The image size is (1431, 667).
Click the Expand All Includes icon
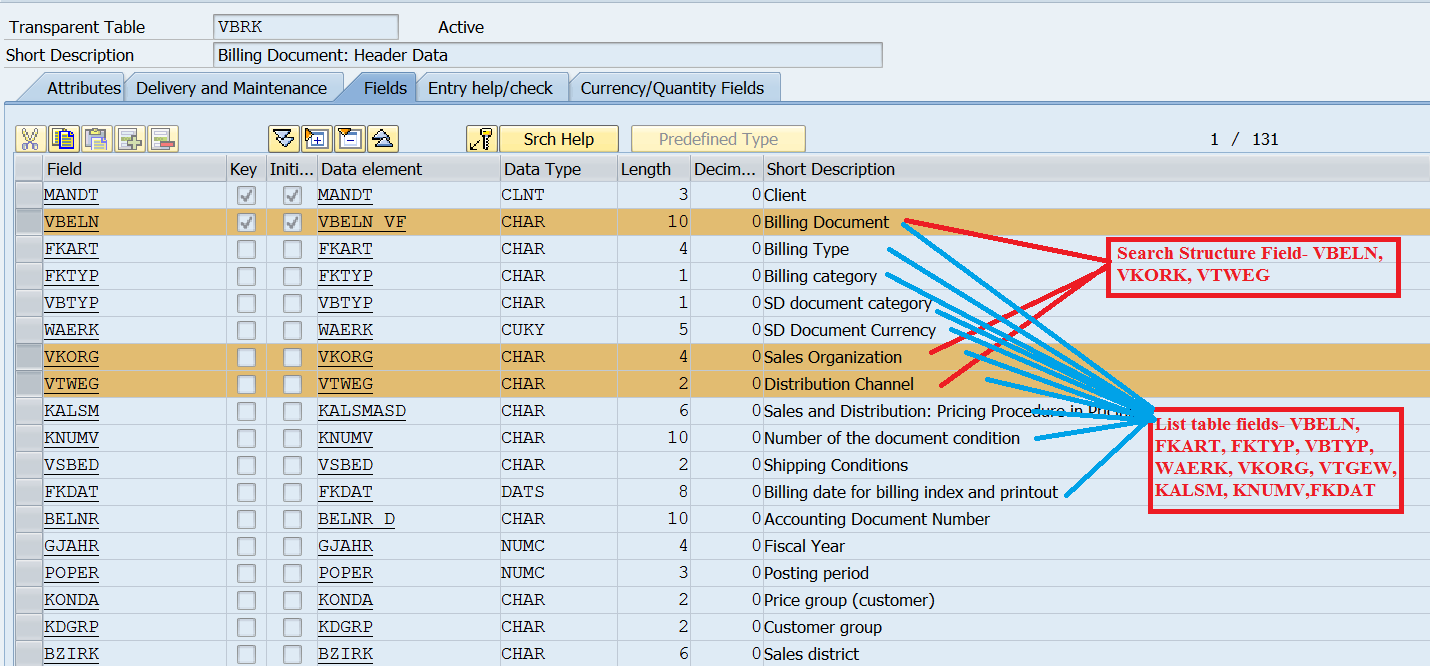click(x=284, y=139)
